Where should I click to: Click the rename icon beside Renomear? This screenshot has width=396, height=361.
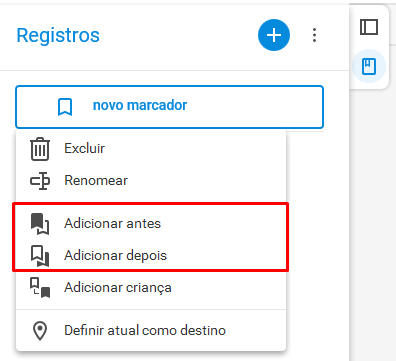(x=40, y=181)
